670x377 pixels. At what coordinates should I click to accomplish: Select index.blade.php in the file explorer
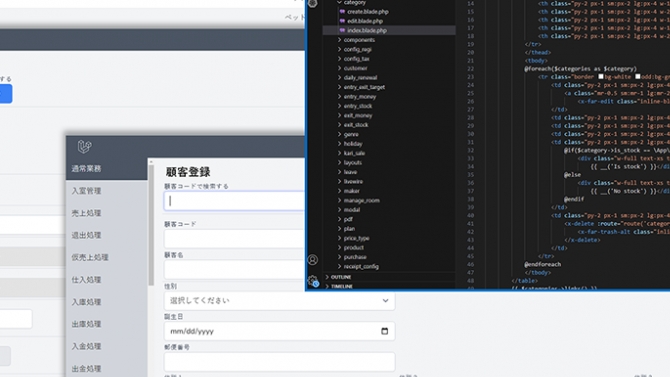click(x=367, y=30)
